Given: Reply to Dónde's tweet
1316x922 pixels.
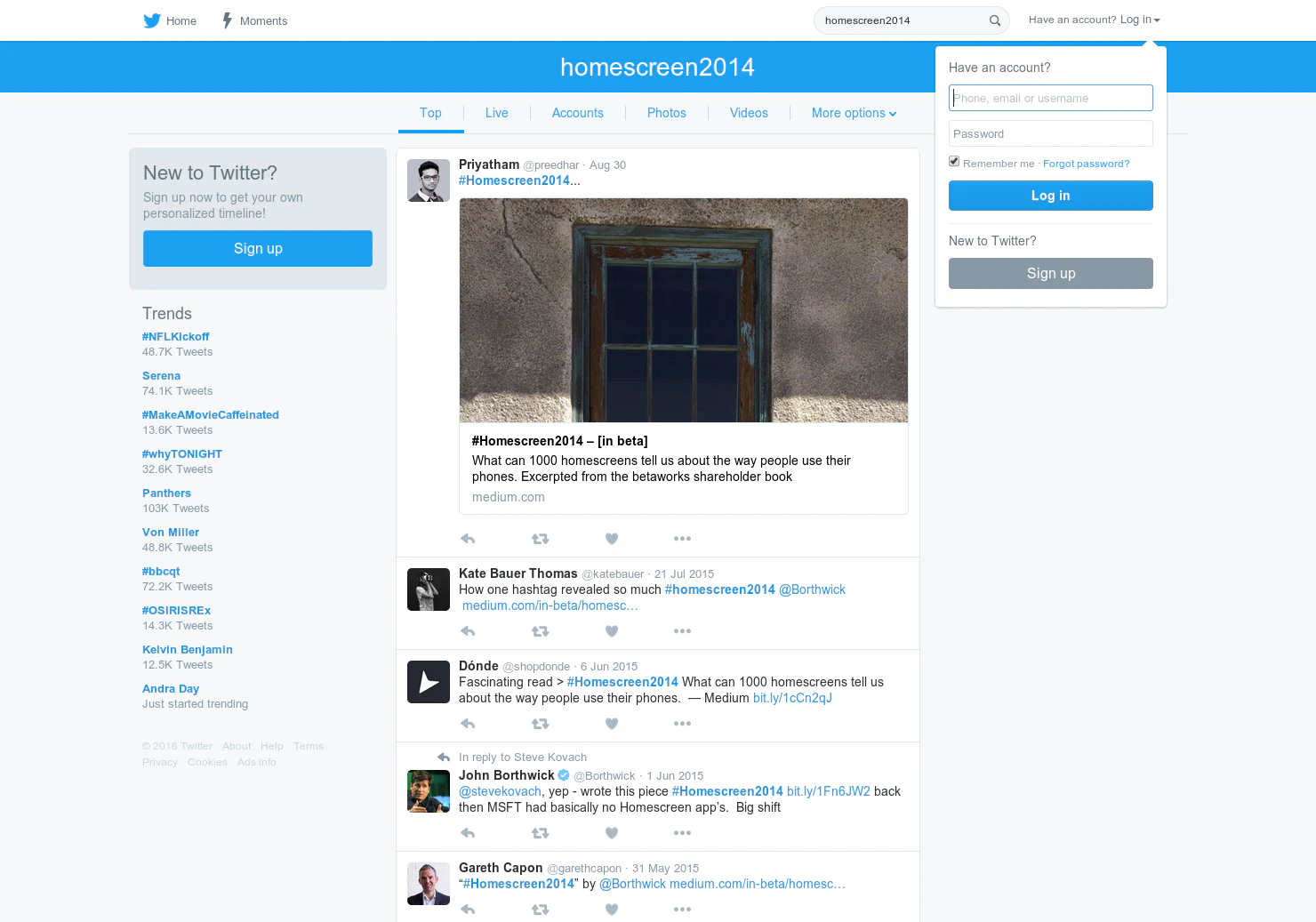Looking at the screenshot, I should click(468, 724).
